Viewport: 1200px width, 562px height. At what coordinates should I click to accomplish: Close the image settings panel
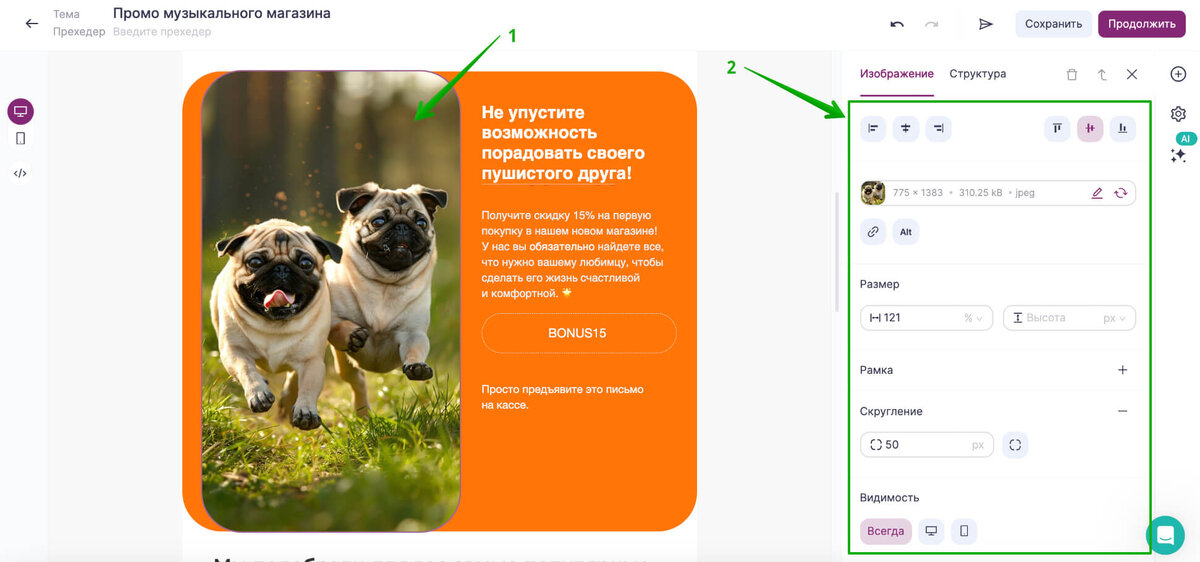point(1132,74)
